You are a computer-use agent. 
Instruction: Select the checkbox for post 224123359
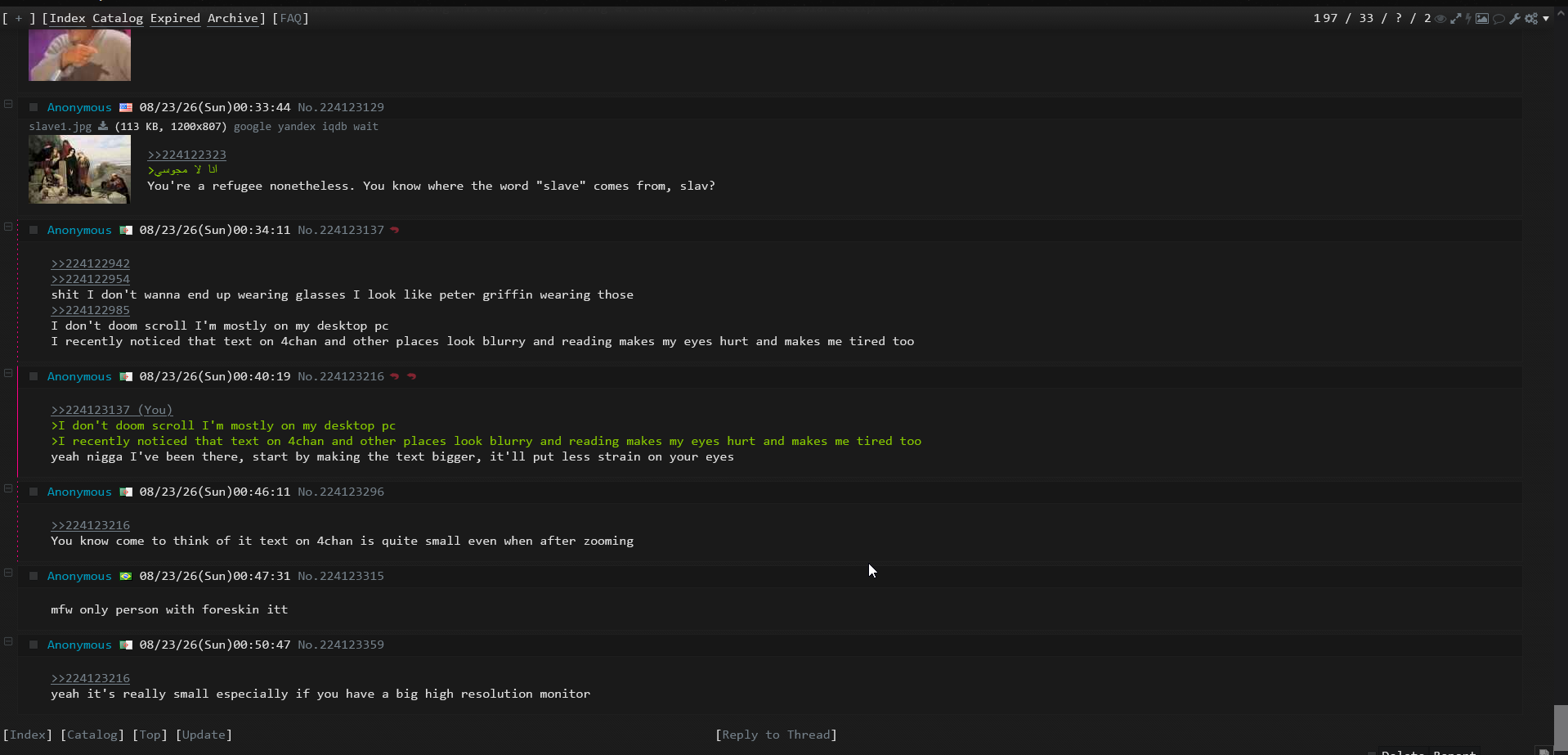click(34, 645)
